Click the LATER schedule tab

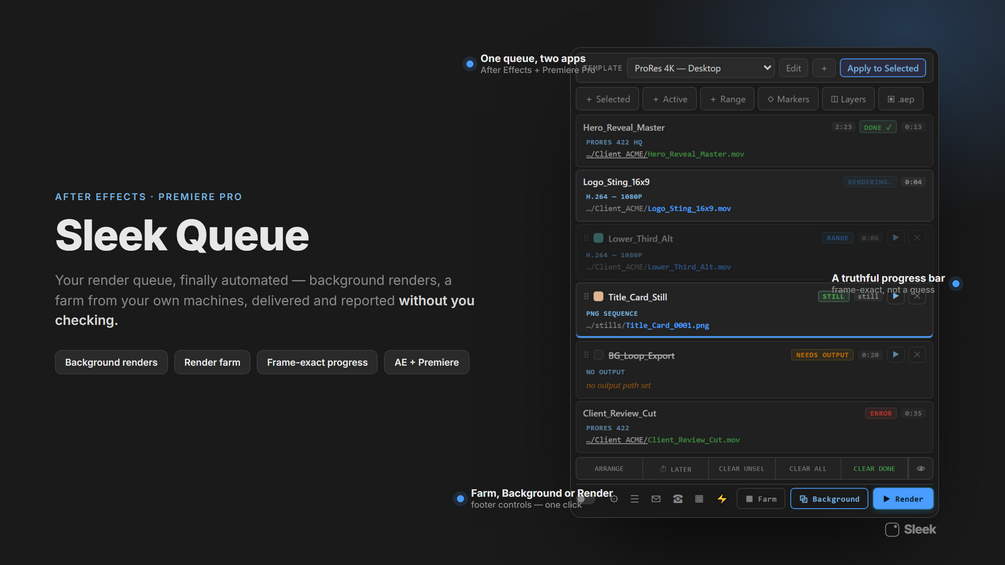point(676,469)
